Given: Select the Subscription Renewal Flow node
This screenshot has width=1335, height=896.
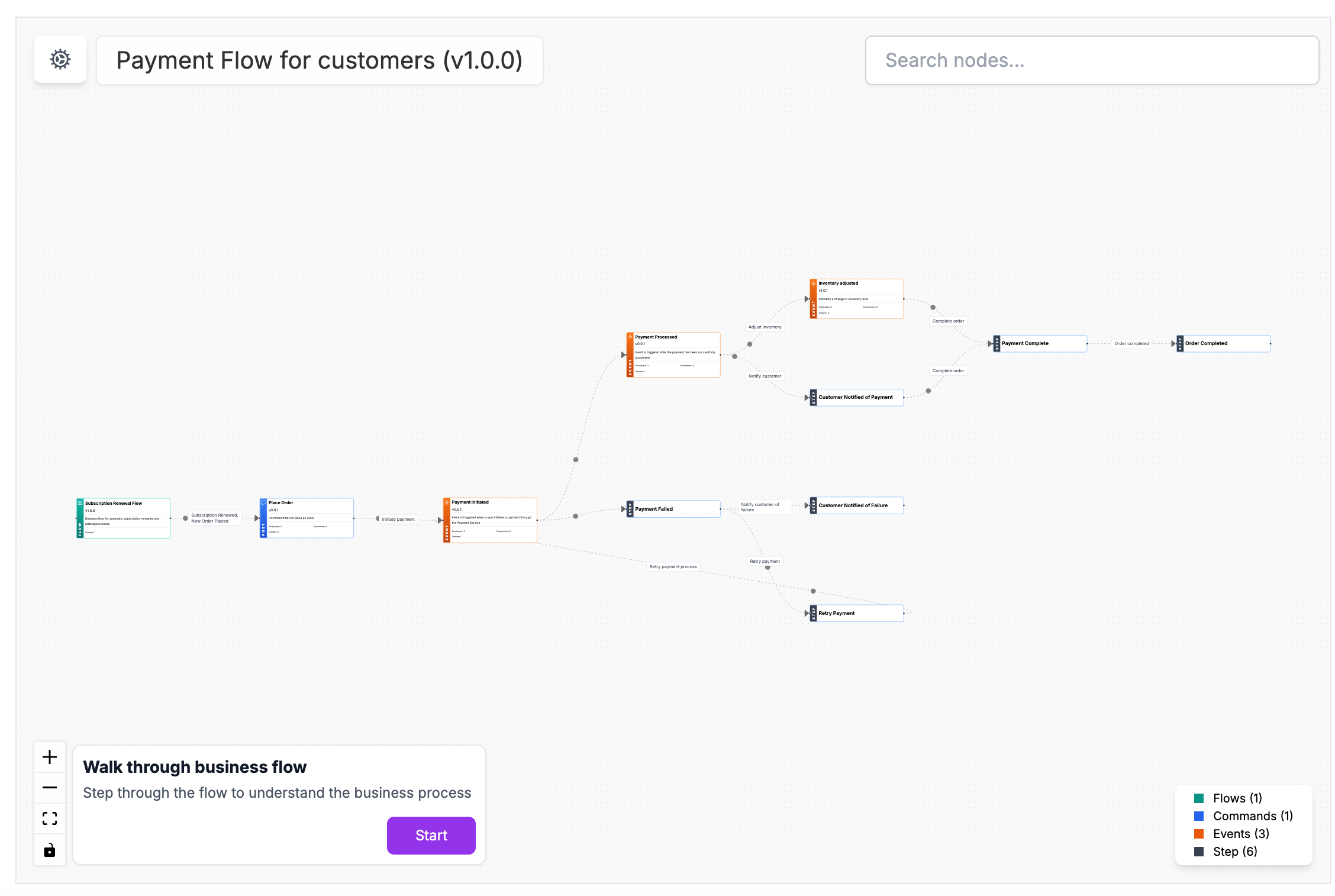Looking at the screenshot, I should pos(123,518).
